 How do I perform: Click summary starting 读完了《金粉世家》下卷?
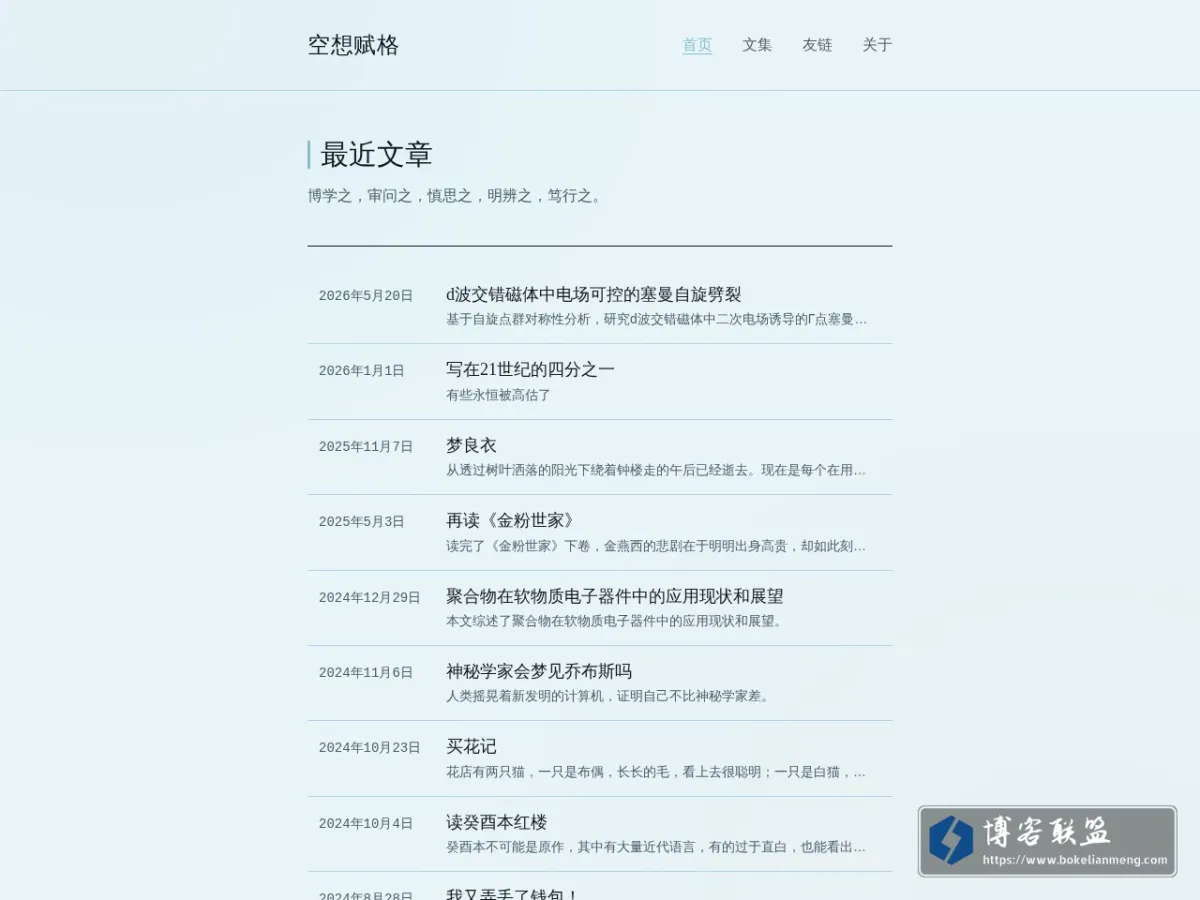pyautogui.click(x=657, y=546)
